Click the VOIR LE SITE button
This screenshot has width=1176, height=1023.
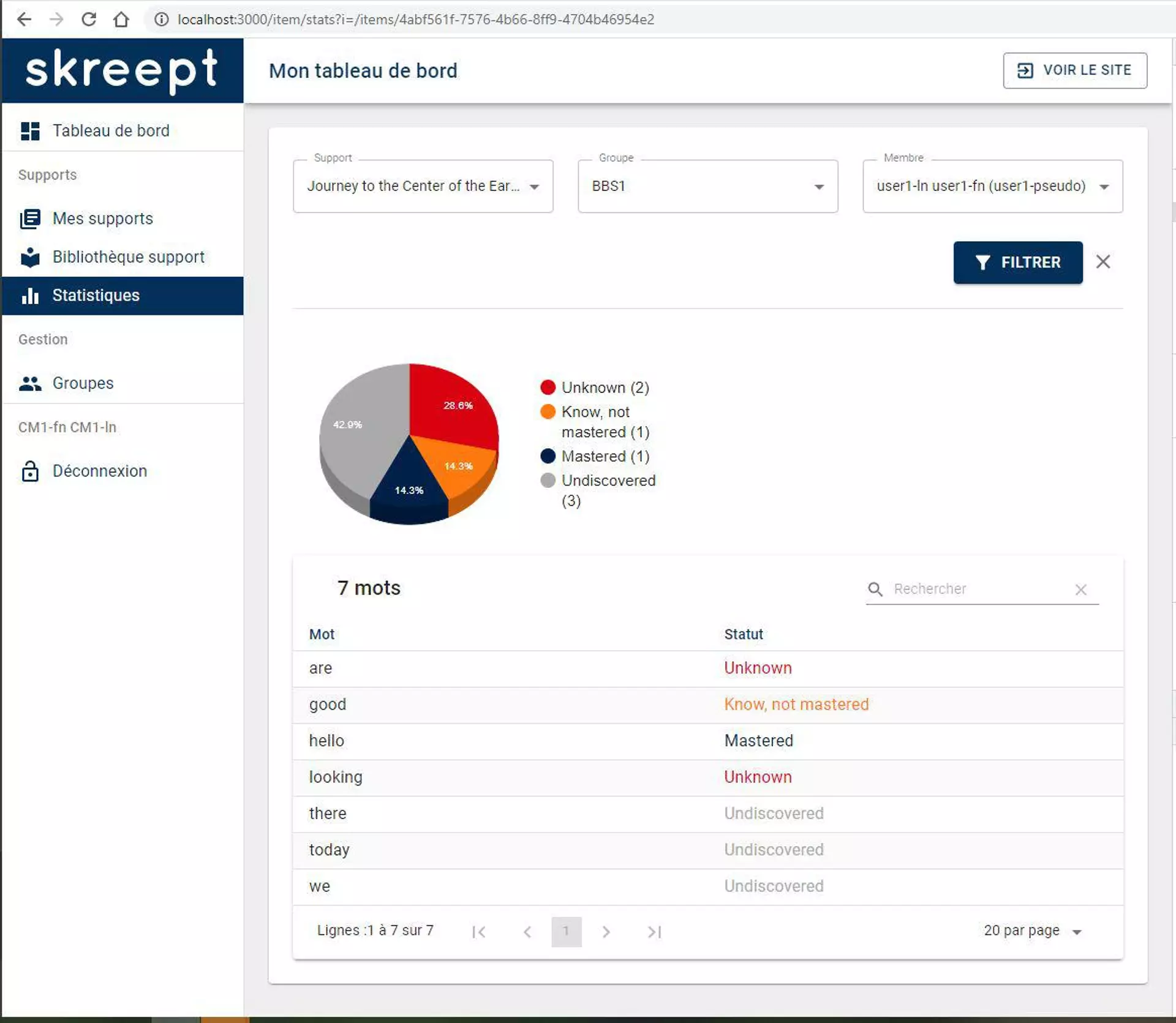click(x=1075, y=70)
